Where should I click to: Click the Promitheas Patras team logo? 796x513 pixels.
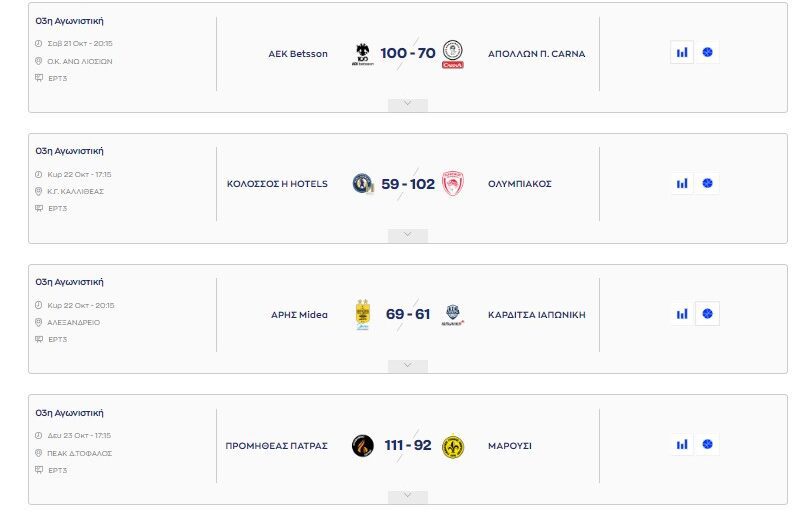point(363,445)
